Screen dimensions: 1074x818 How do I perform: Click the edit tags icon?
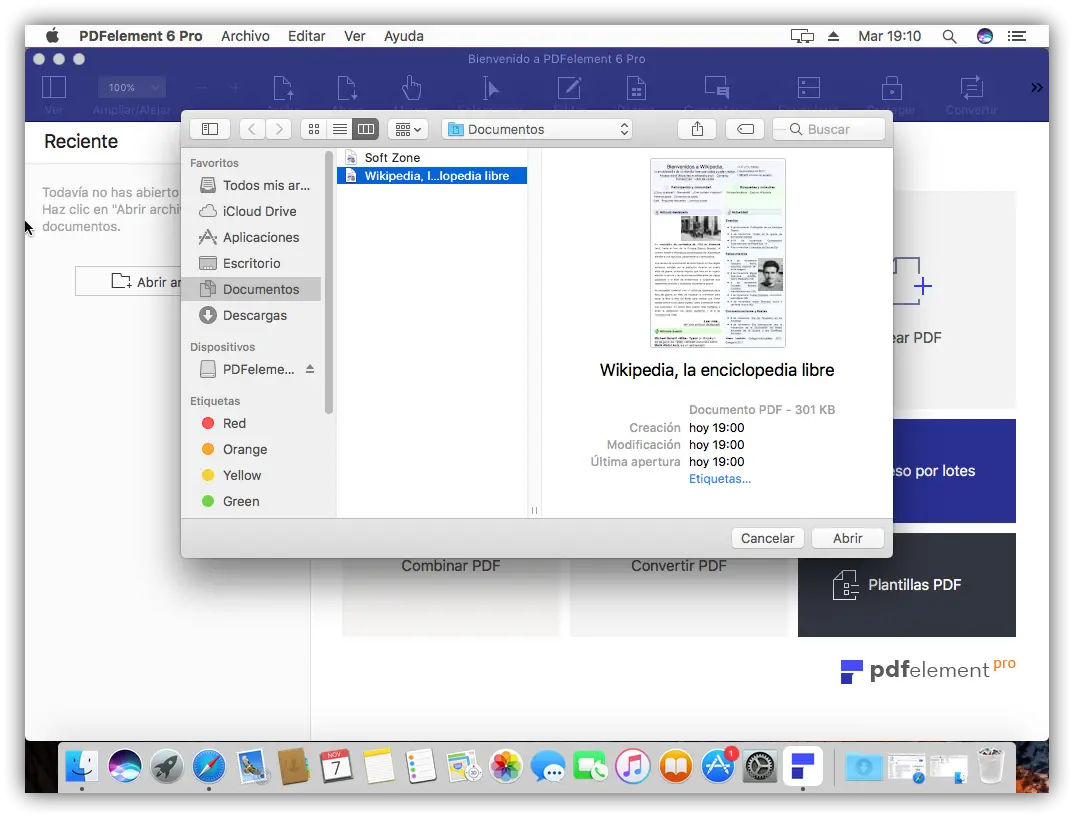point(745,129)
